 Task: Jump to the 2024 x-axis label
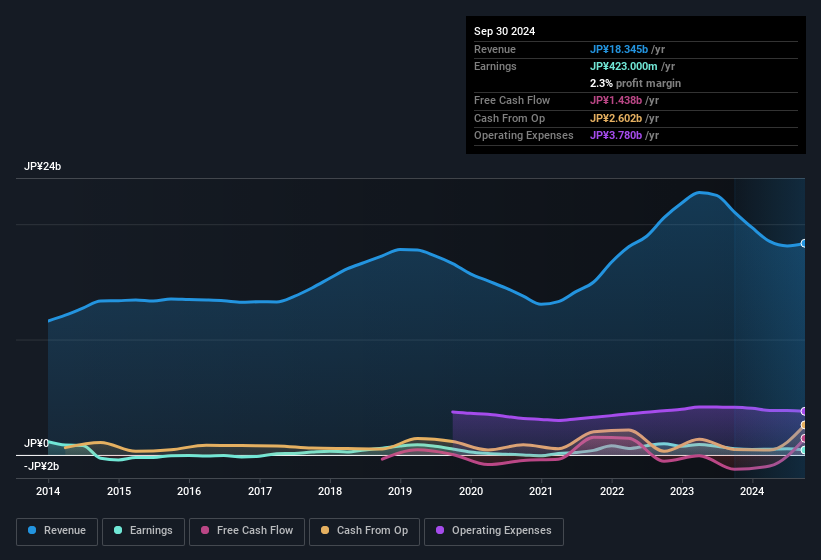tap(752, 491)
